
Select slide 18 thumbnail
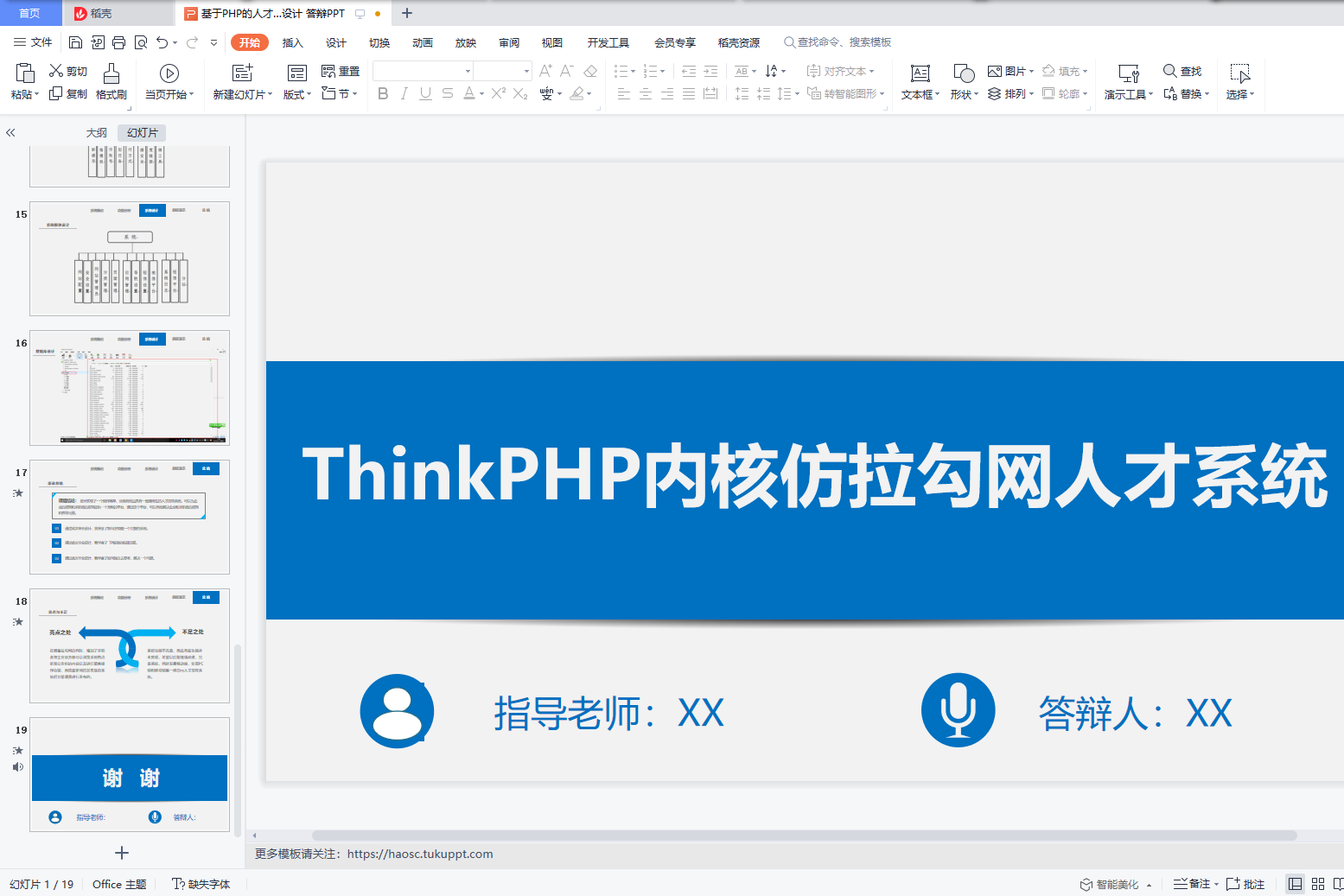130,645
